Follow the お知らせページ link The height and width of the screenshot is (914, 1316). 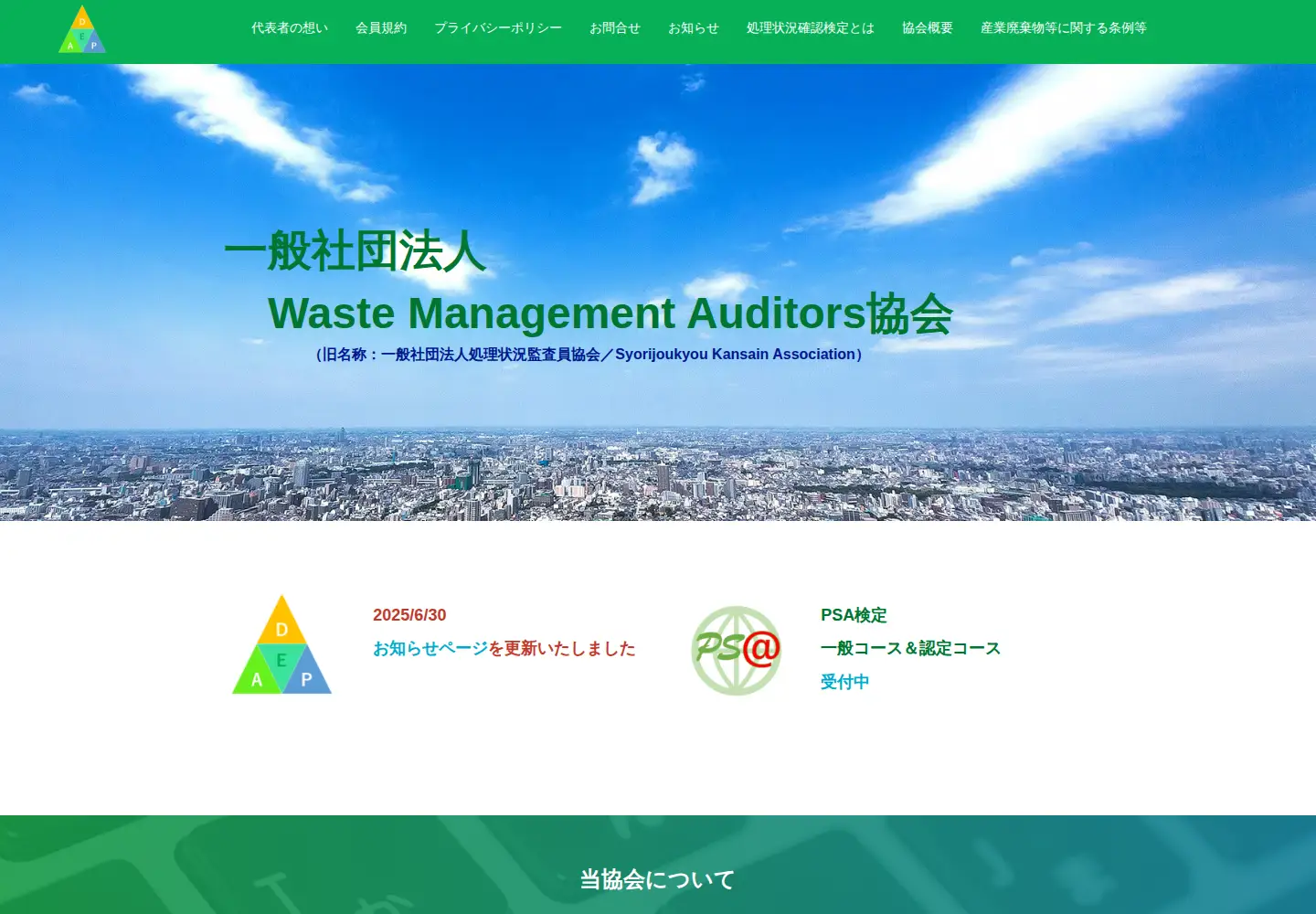point(430,649)
